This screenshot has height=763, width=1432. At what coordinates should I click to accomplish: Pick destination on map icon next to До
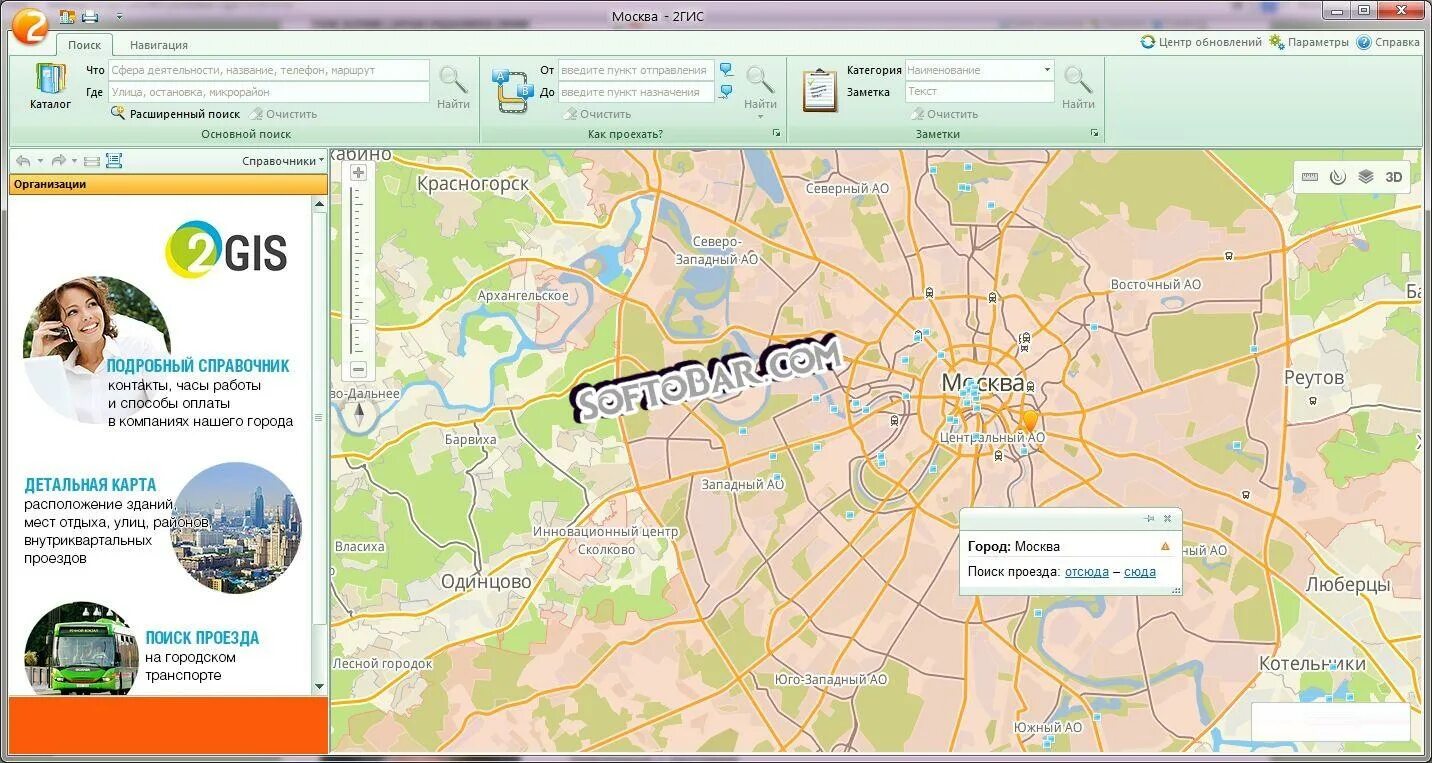[x=726, y=92]
